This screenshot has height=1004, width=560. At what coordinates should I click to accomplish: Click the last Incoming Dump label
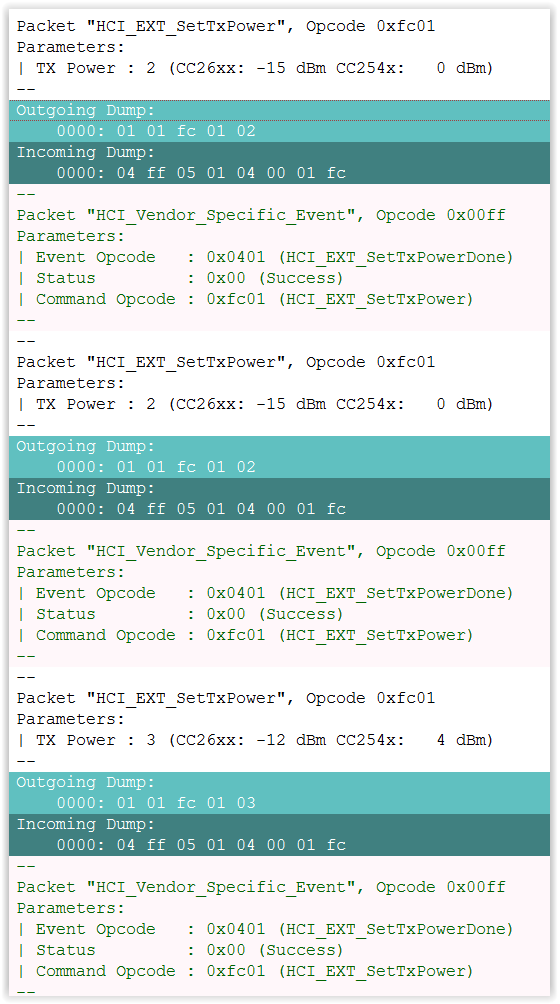[x=86, y=825]
